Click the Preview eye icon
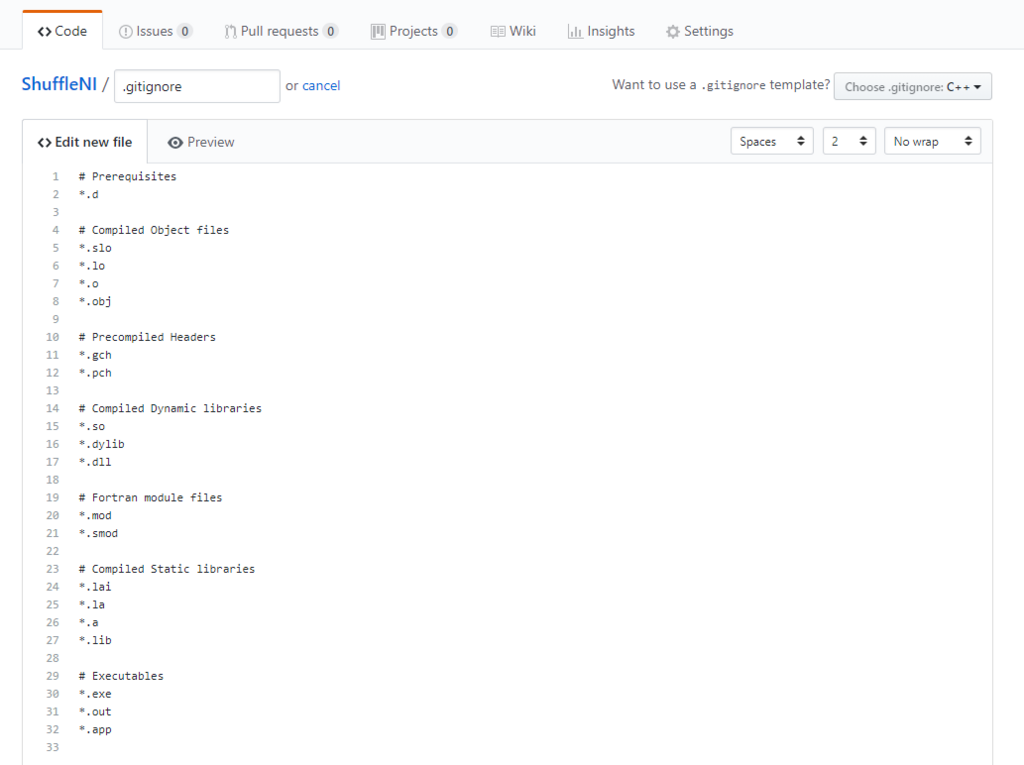1024x765 pixels. click(x=175, y=142)
